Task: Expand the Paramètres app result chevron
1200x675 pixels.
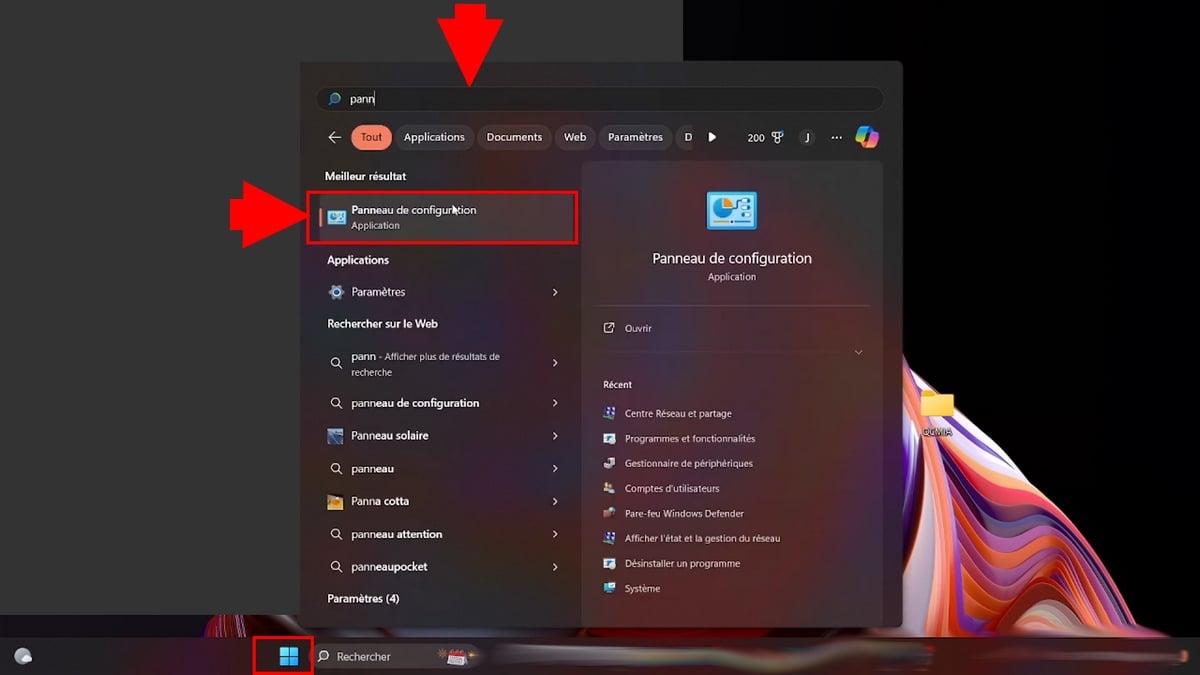Action: [555, 292]
